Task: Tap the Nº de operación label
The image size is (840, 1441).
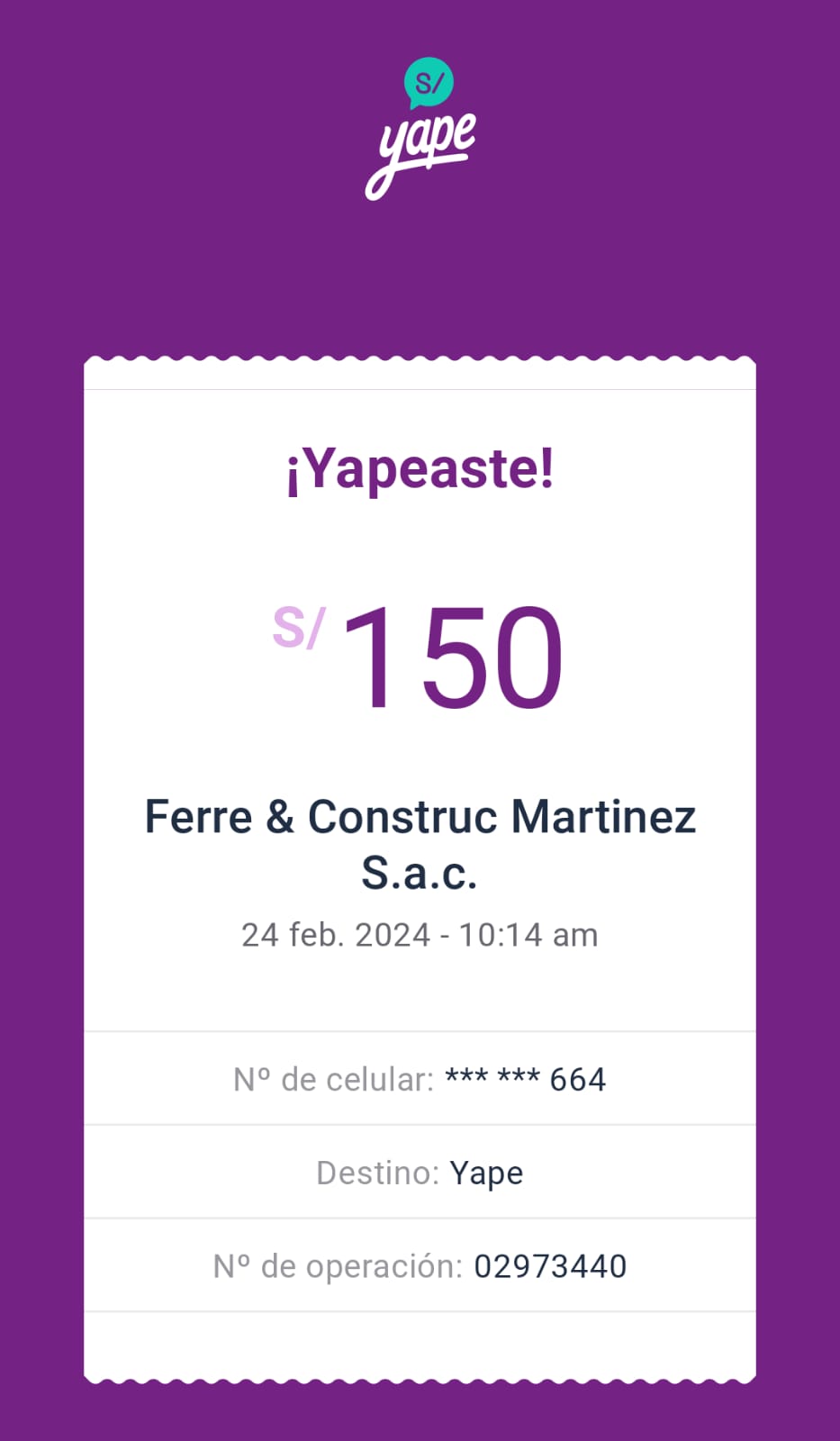Action: coord(338,1266)
